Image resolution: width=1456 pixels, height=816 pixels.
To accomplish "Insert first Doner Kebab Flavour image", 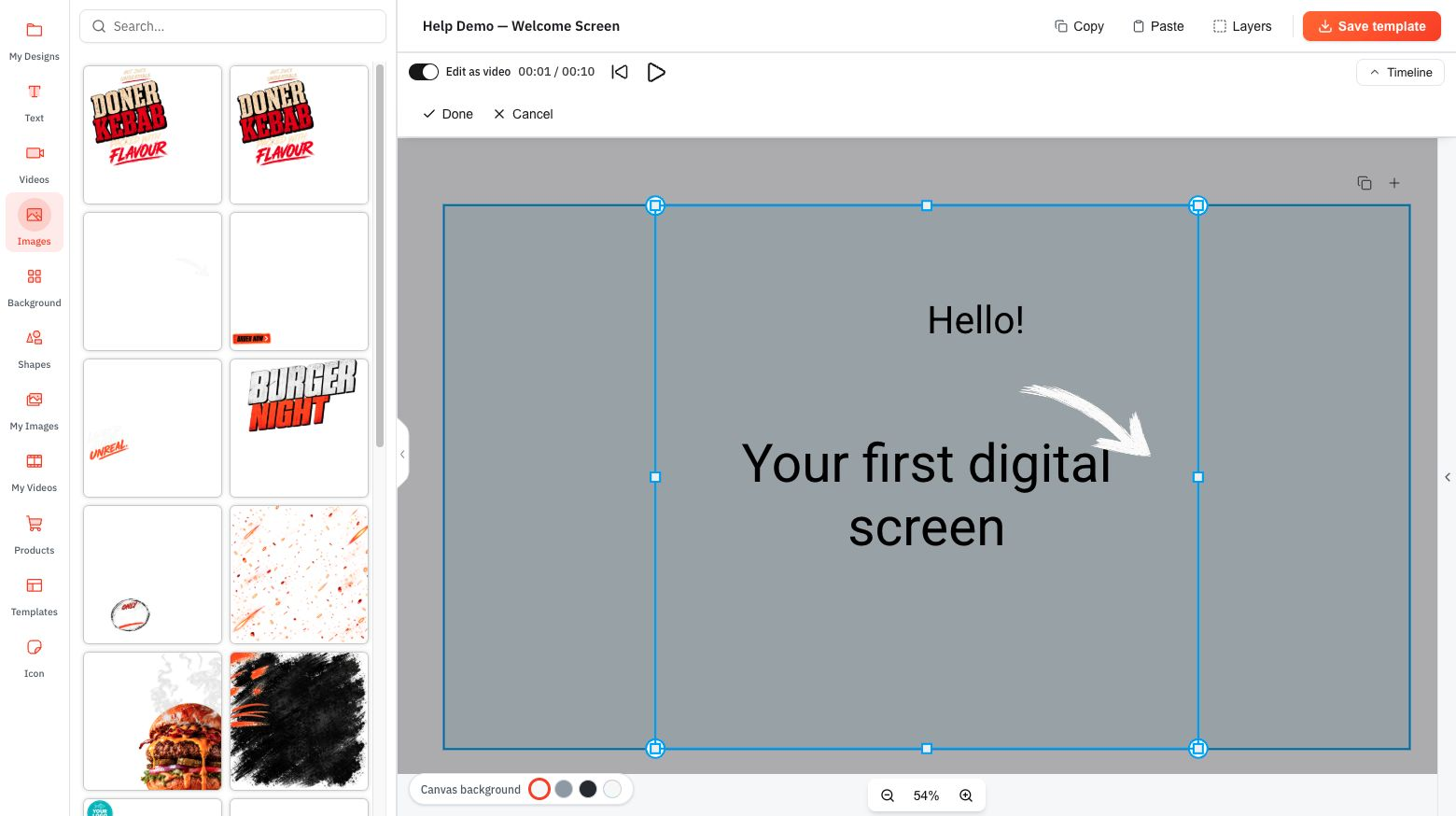I will (x=152, y=134).
